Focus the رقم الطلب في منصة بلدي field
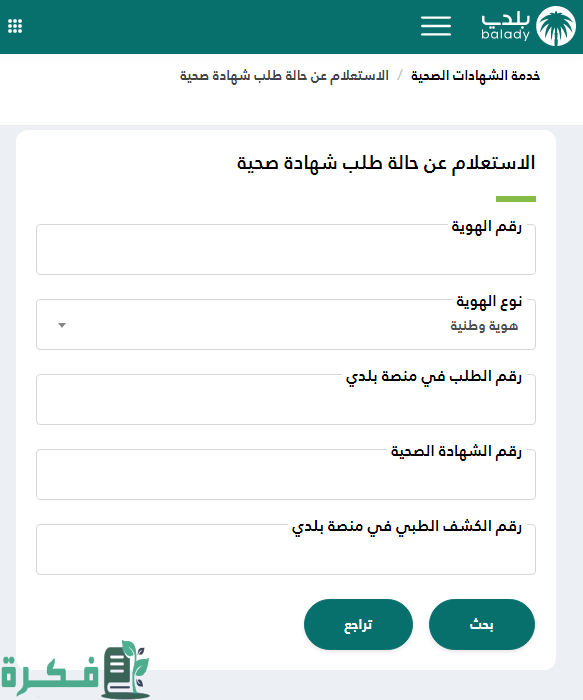 [286, 400]
